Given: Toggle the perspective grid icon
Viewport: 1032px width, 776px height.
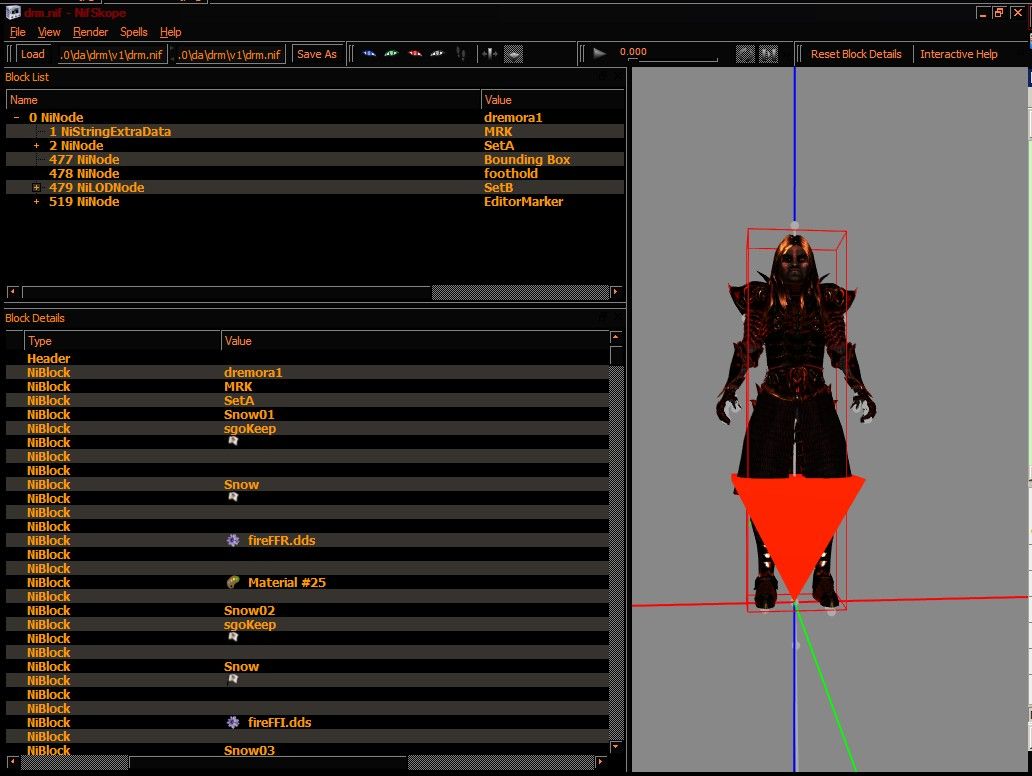Looking at the screenshot, I should pyautogui.click(x=513, y=54).
